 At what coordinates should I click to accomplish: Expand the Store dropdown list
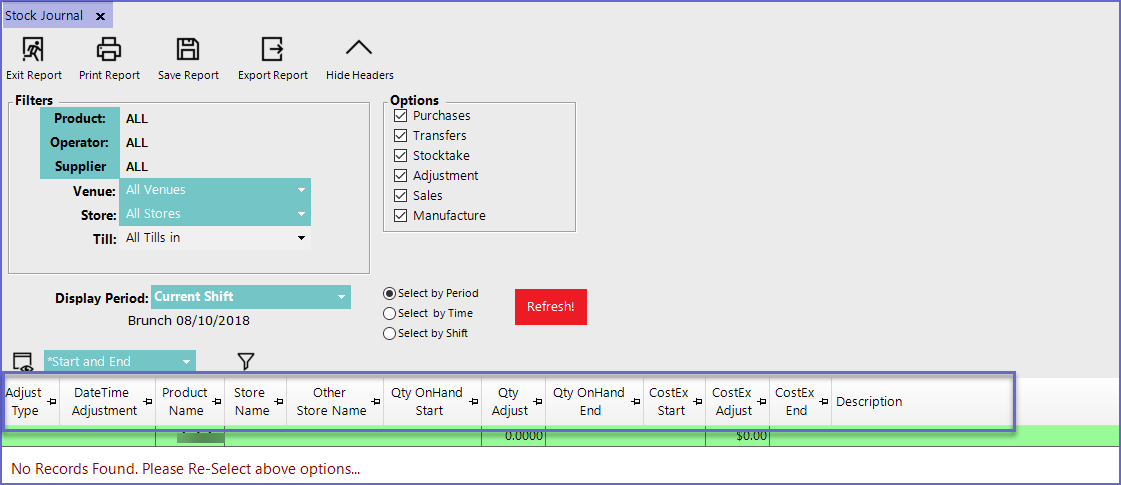[x=301, y=214]
